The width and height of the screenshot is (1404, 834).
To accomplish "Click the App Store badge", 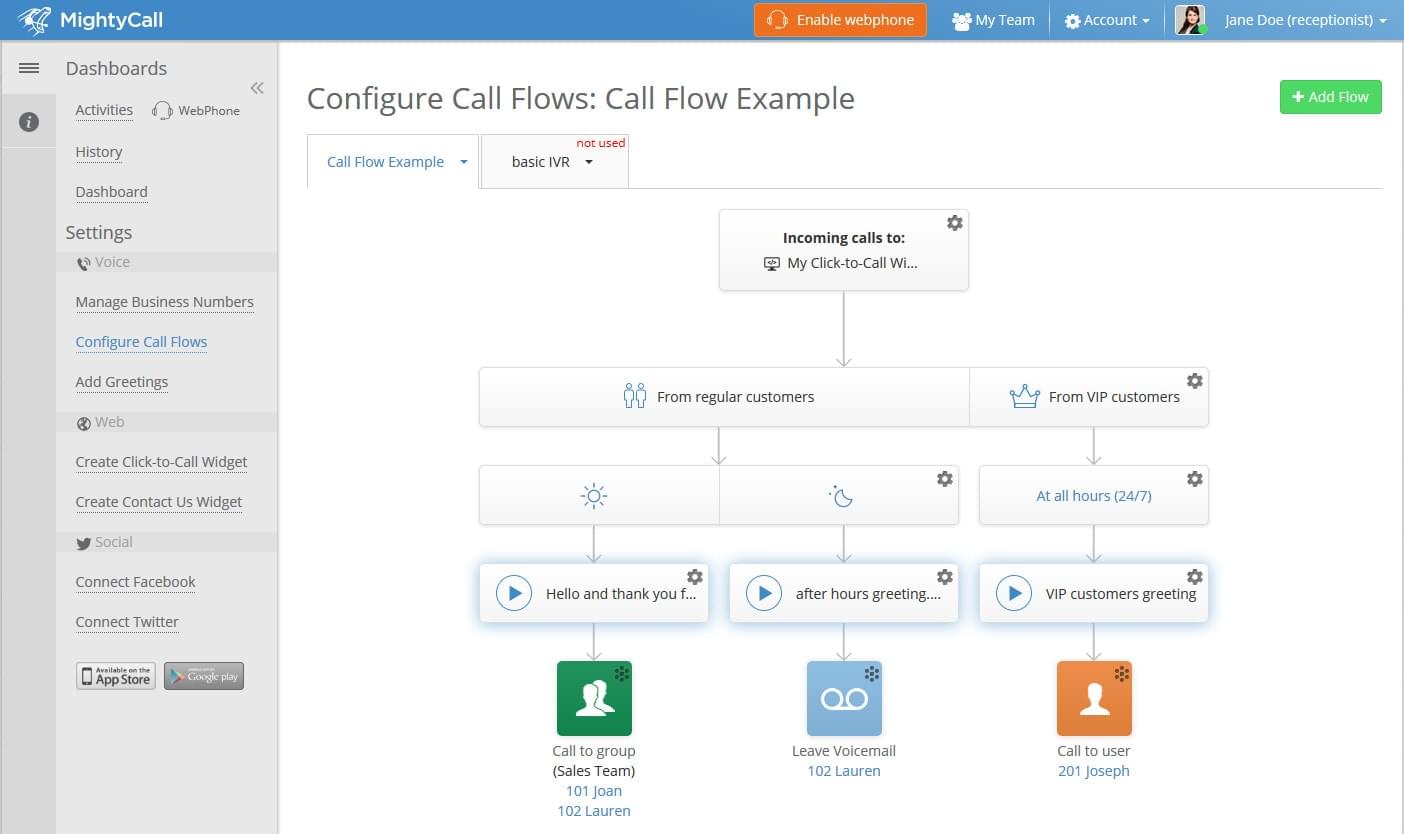I will click(116, 676).
